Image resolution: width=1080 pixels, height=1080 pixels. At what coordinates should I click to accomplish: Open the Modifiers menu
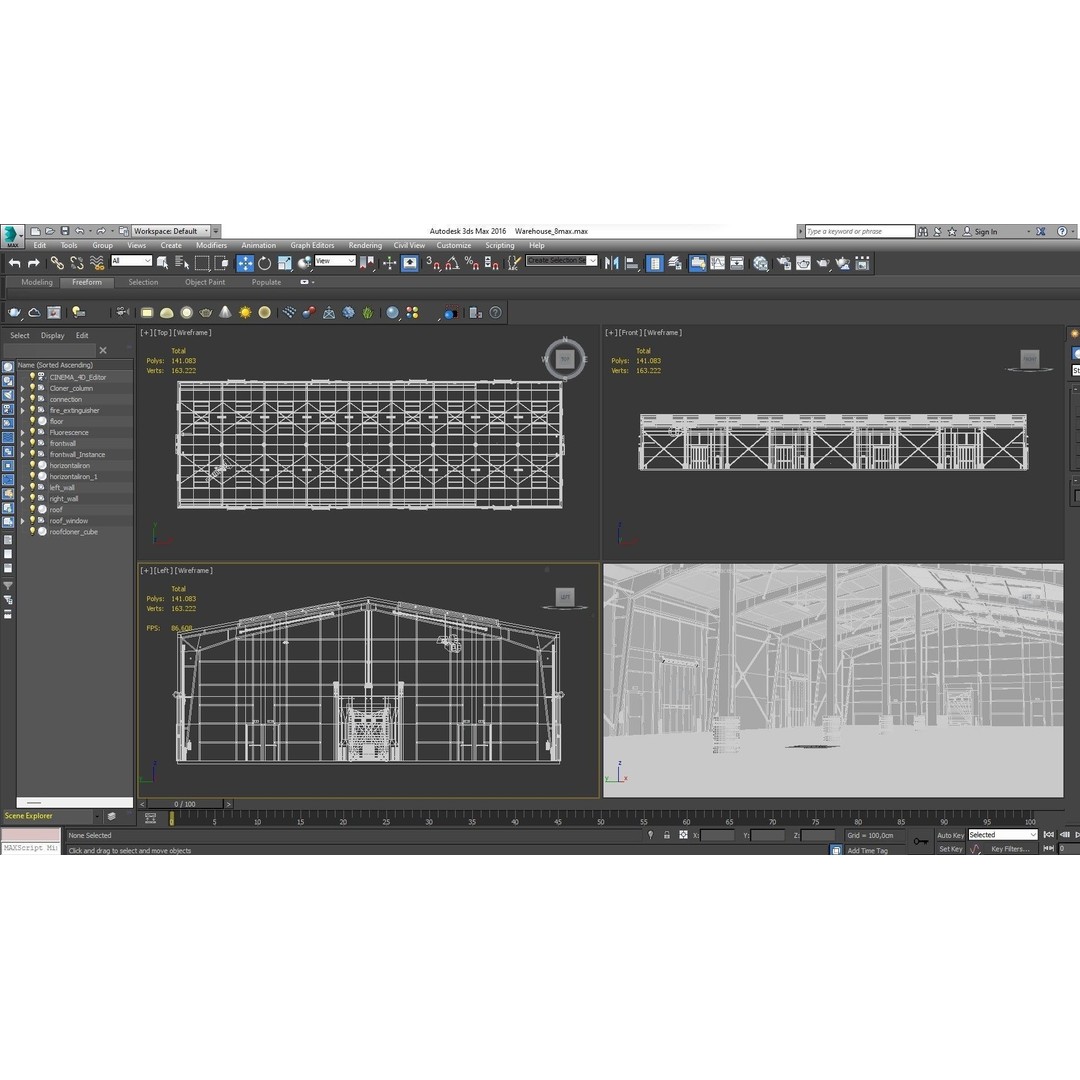pyautogui.click(x=211, y=245)
